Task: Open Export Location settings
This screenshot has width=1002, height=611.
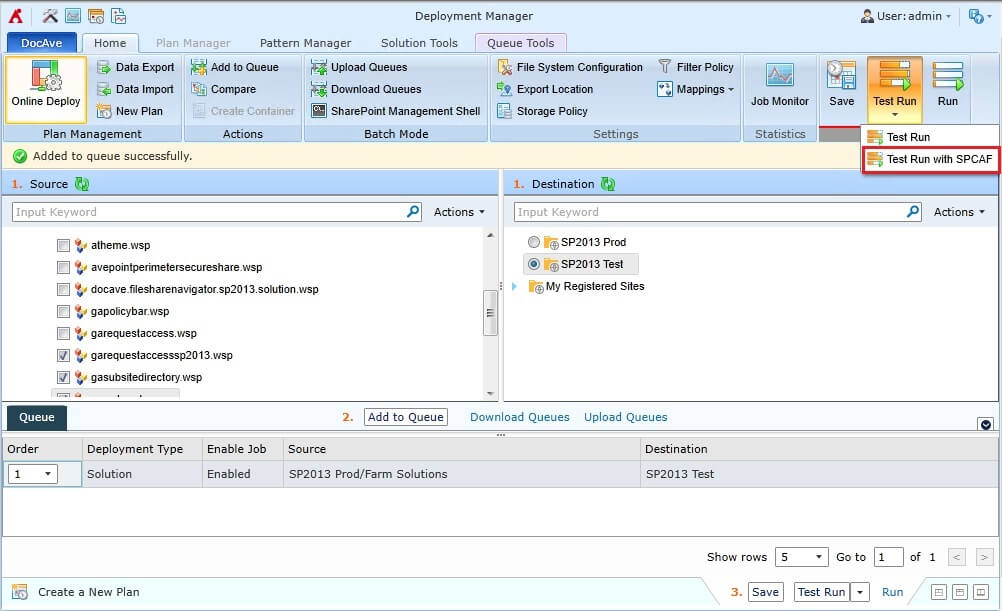Action: tap(545, 89)
